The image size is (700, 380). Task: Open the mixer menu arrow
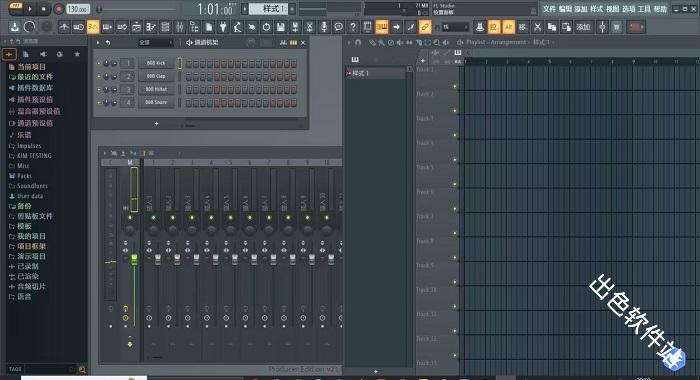[x=105, y=153]
